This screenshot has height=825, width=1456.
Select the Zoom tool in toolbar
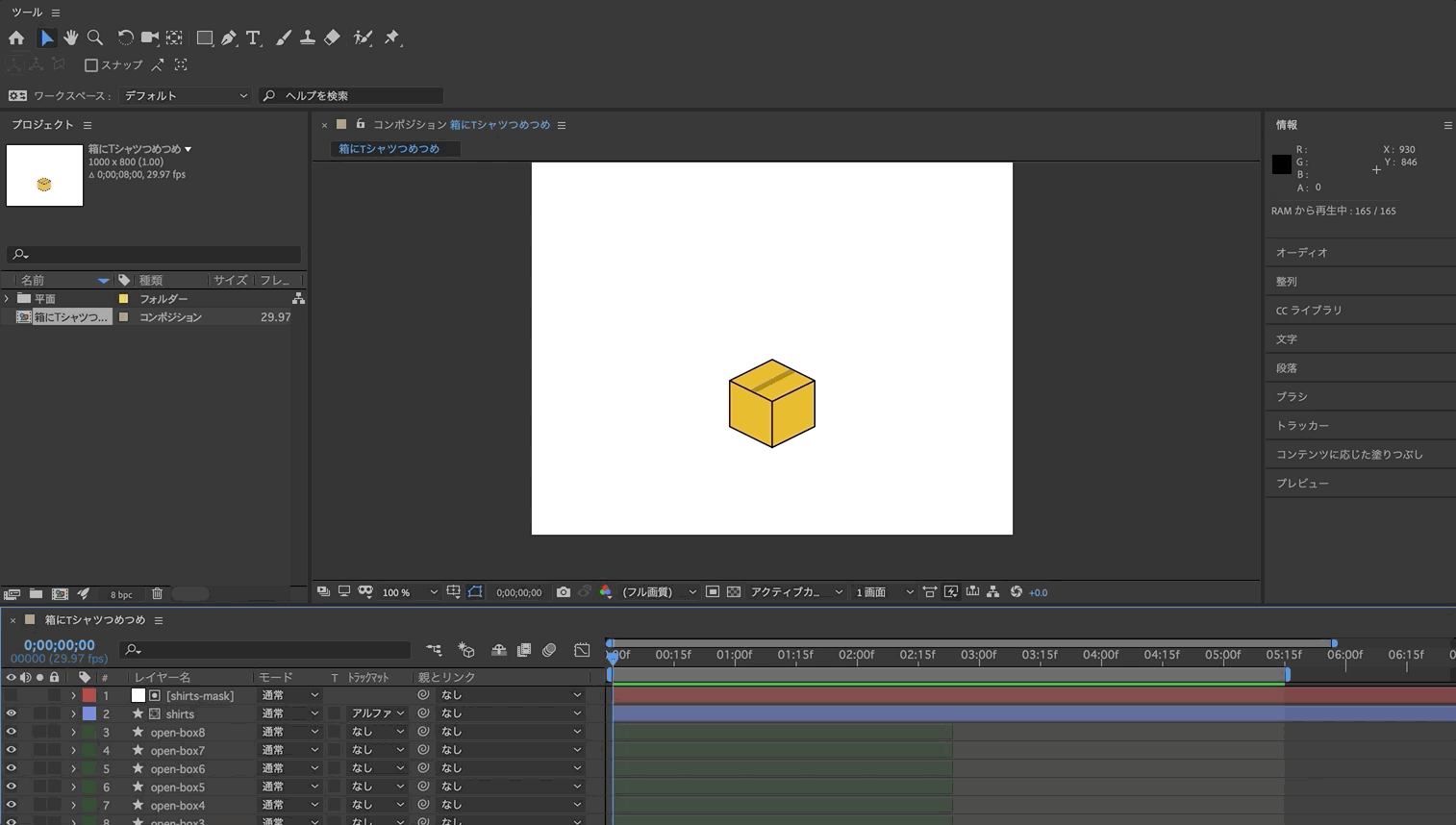point(95,37)
